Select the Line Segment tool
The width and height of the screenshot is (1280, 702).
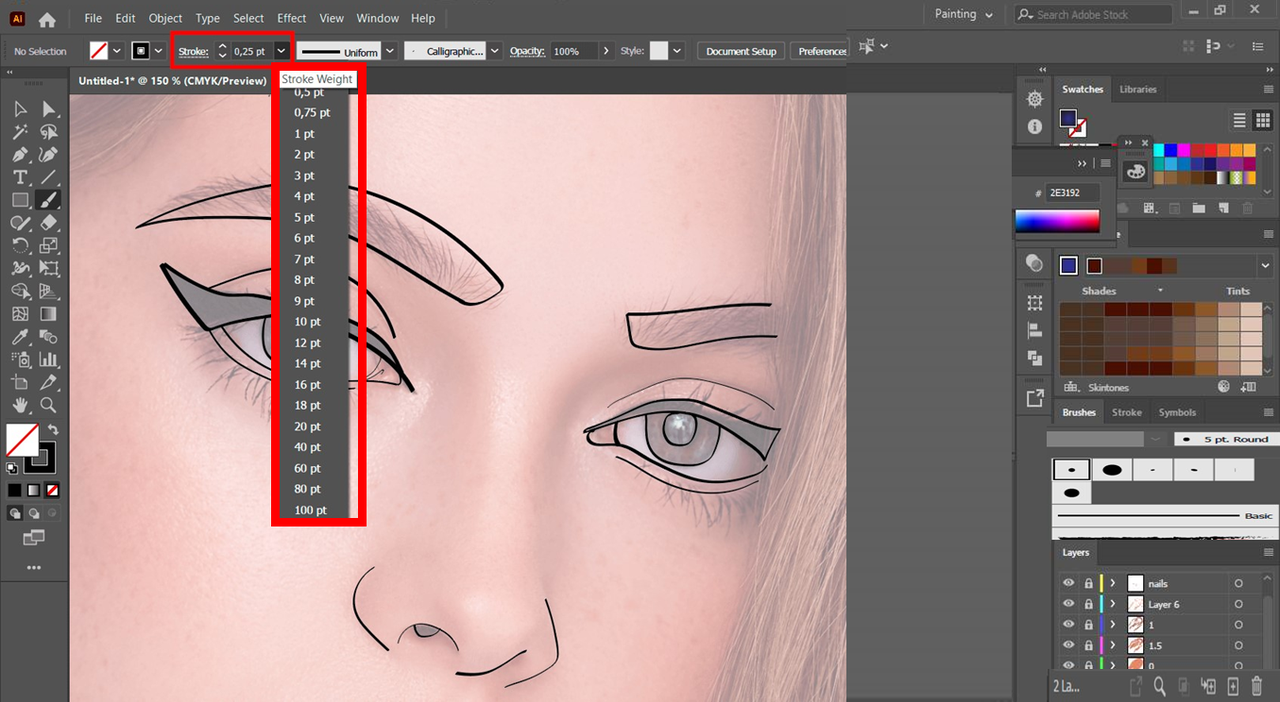coord(48,177)
